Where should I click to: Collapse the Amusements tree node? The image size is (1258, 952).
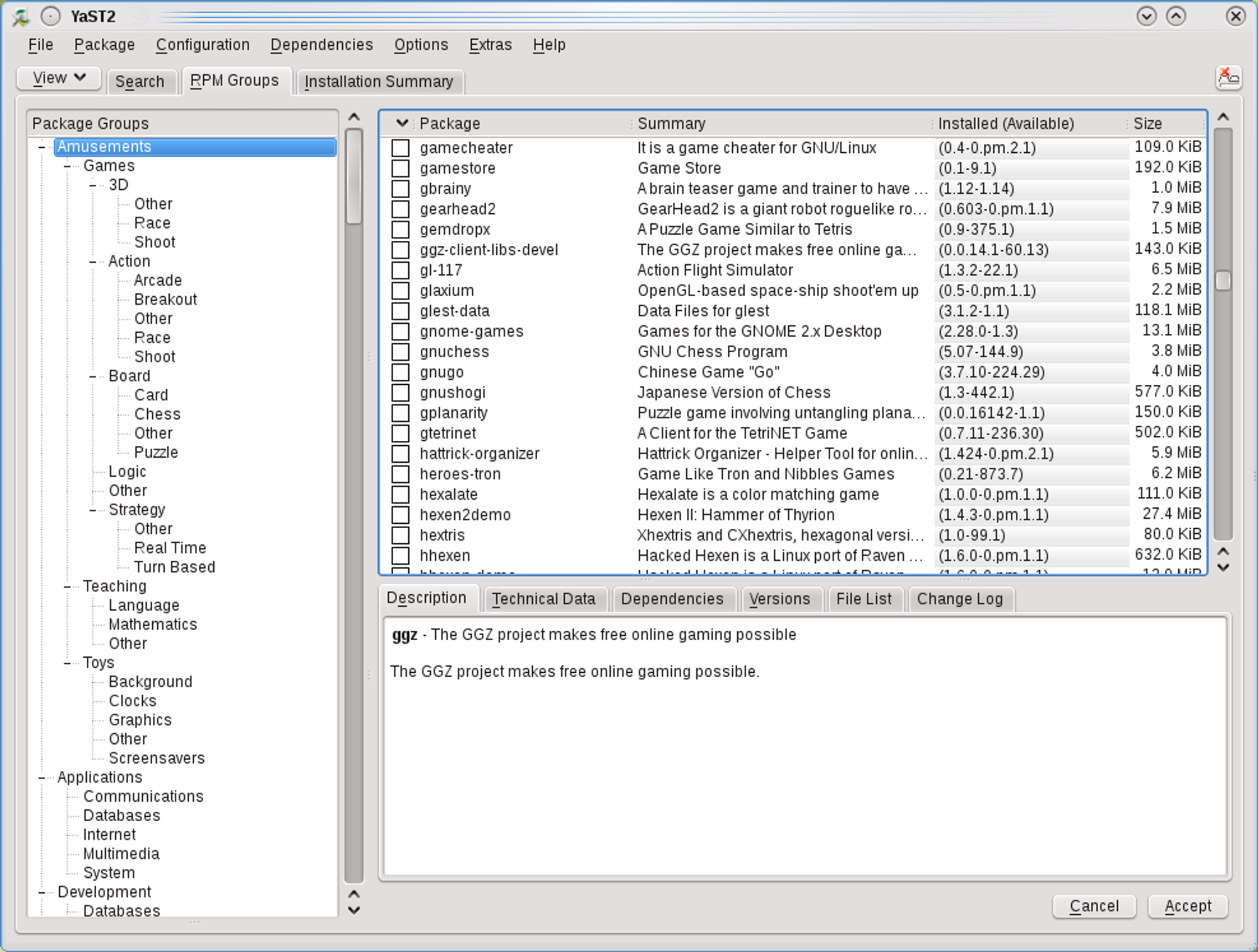(42, 147)
